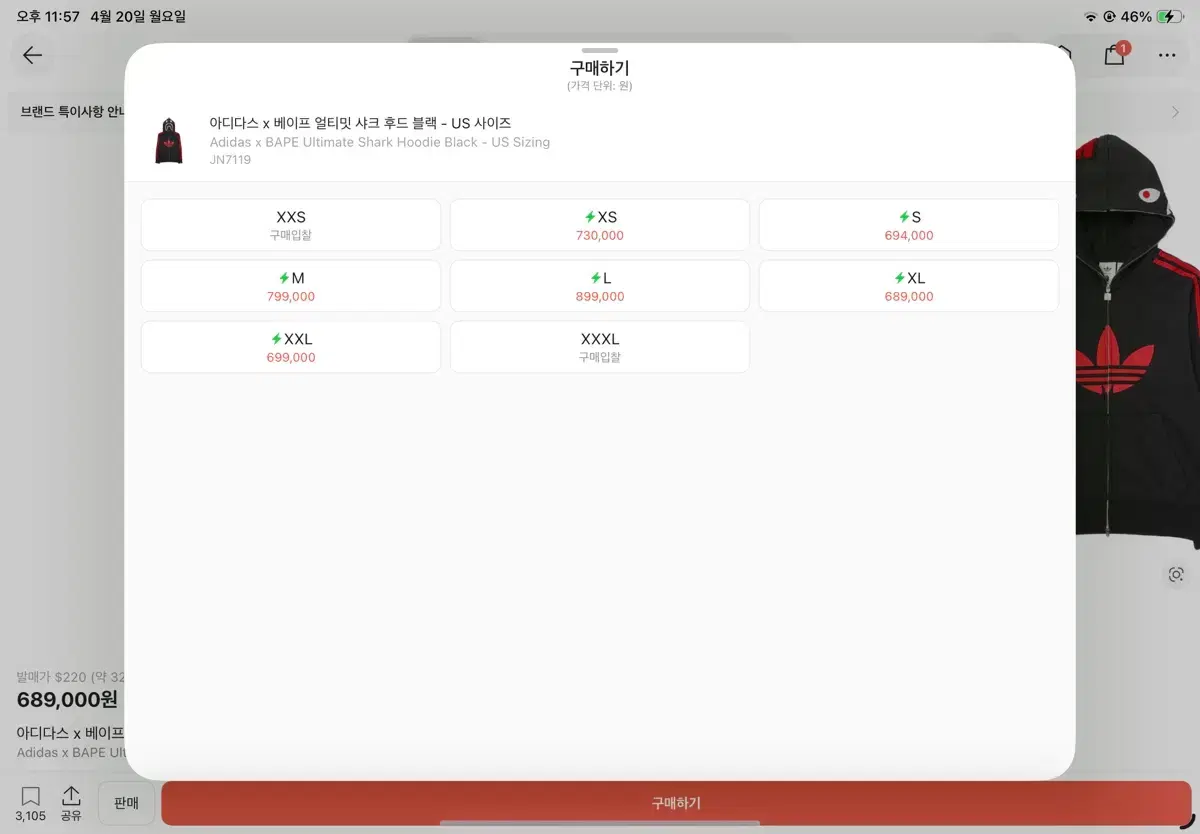Viewport: 1200px width, 834px height.
Task: Tap the sheet drag handle at top
Action: 600,50
